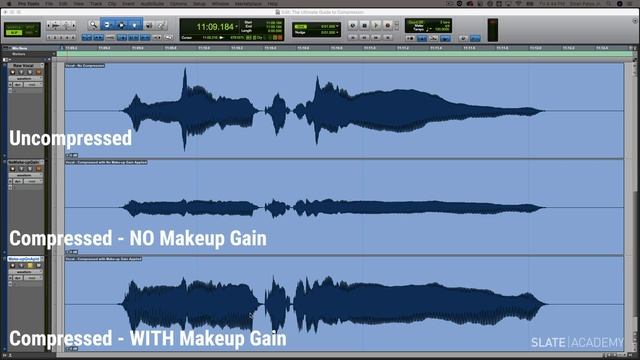
Task: Toggle solo on the third (makeup gain) track
Action: [x=30, y=266]
